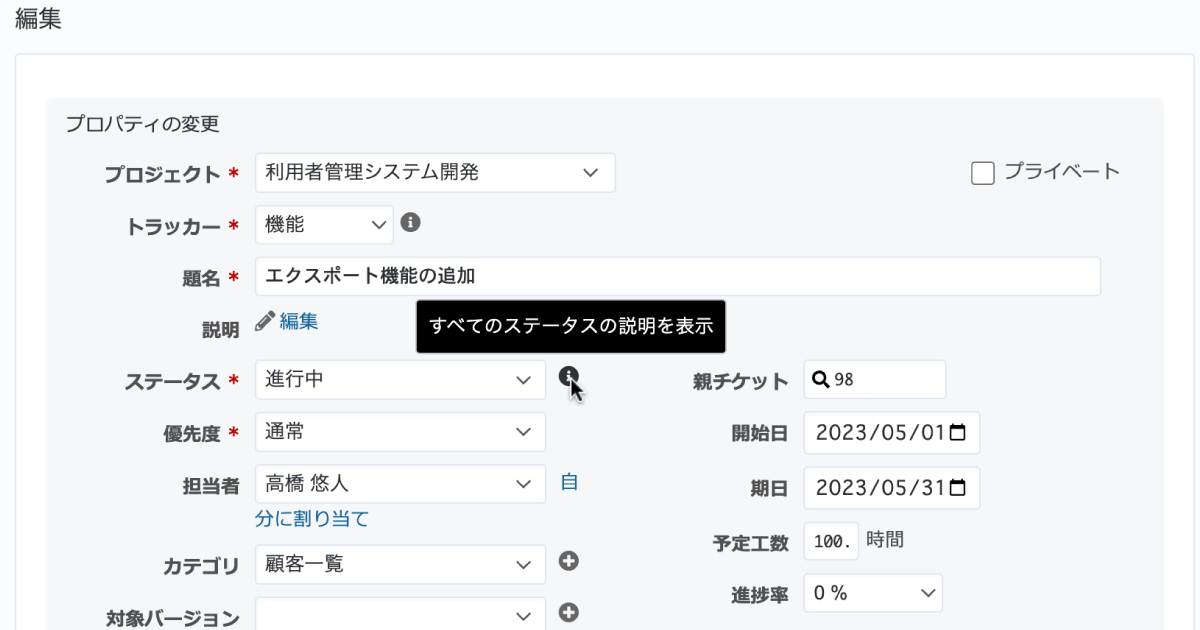Open the カテゴリ dropdown showing 顧客一覧
The width and height of the screenshot is (1200, 630).
tap(400, 564)
